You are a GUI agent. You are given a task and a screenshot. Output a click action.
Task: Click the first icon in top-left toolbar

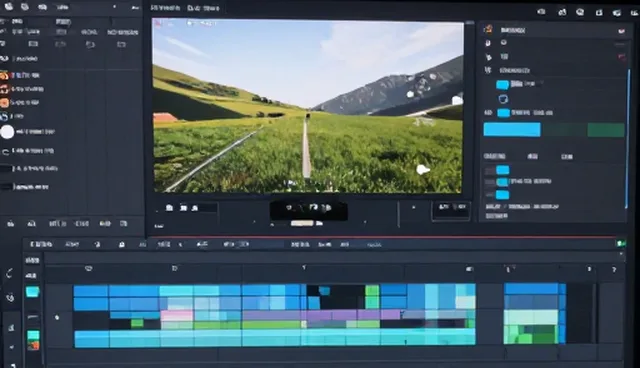[x=9, y=7]
